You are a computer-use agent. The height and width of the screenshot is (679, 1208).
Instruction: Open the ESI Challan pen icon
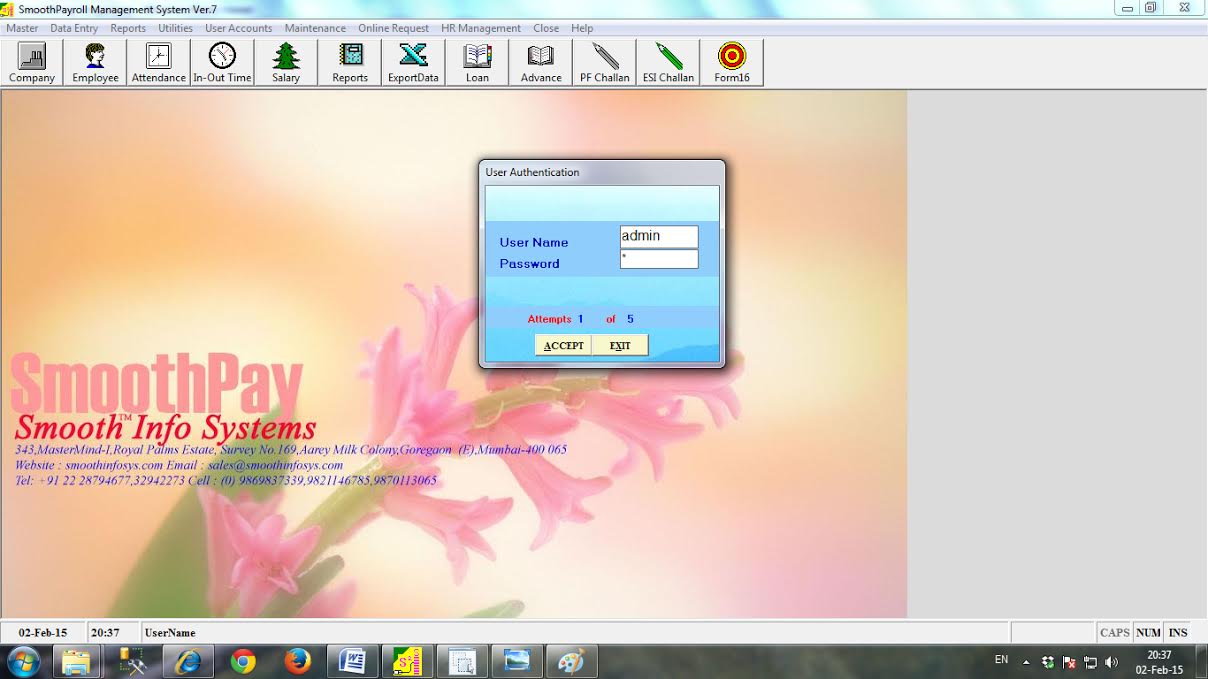click(x=668, y=62)
